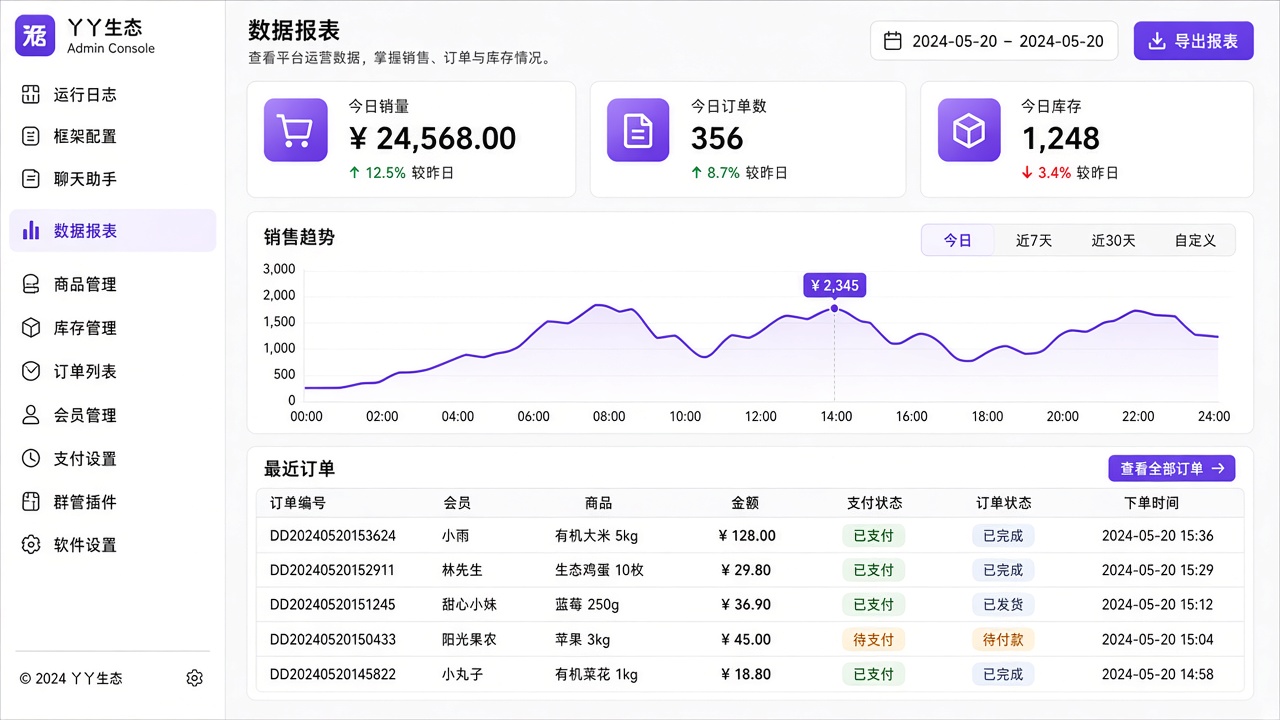The width and height of the screenshot is (1280, 720).
Task: Click the ¥ 24,568.00 sales value
Action: click(432, 138)
